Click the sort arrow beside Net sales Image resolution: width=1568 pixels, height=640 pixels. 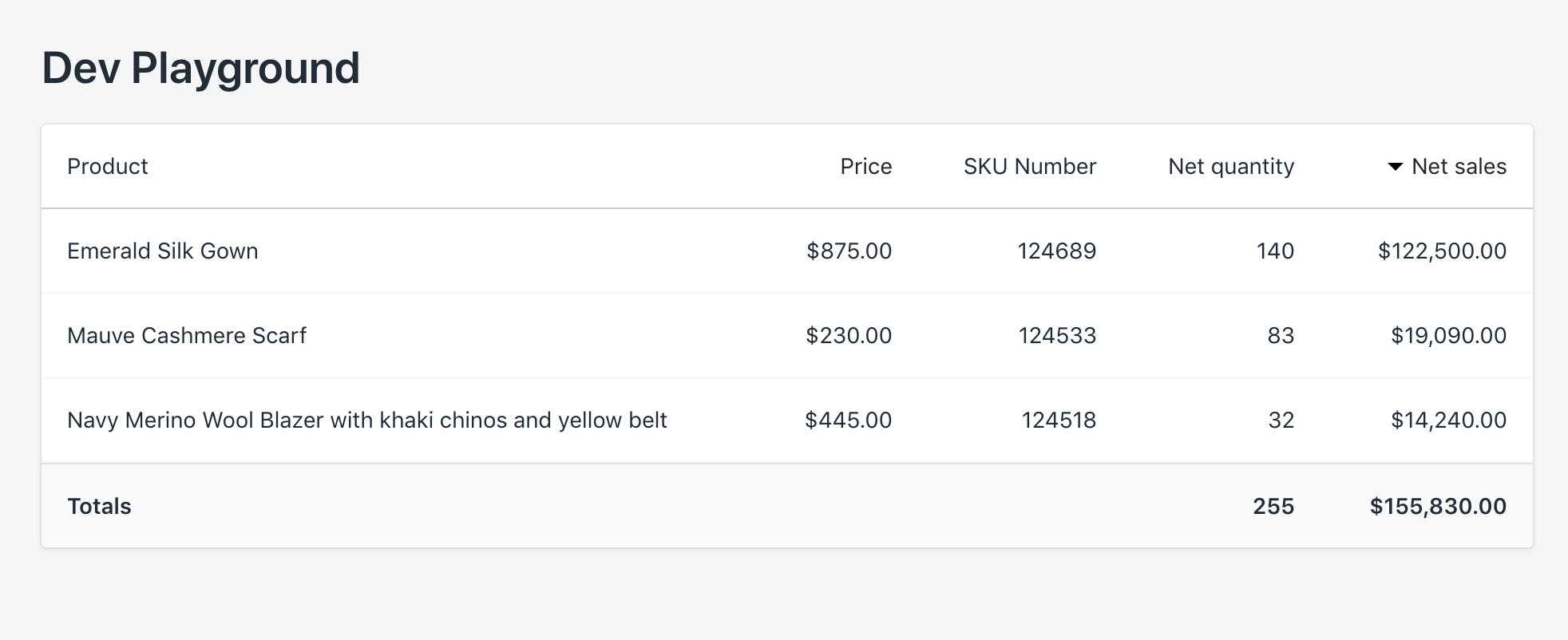(x=1395, y=167)
